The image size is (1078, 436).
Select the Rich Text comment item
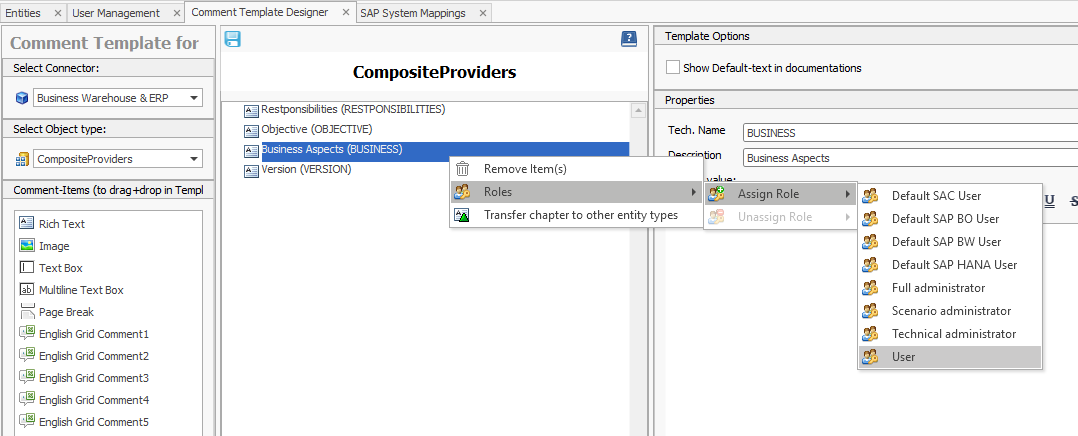tap(61, 224)
